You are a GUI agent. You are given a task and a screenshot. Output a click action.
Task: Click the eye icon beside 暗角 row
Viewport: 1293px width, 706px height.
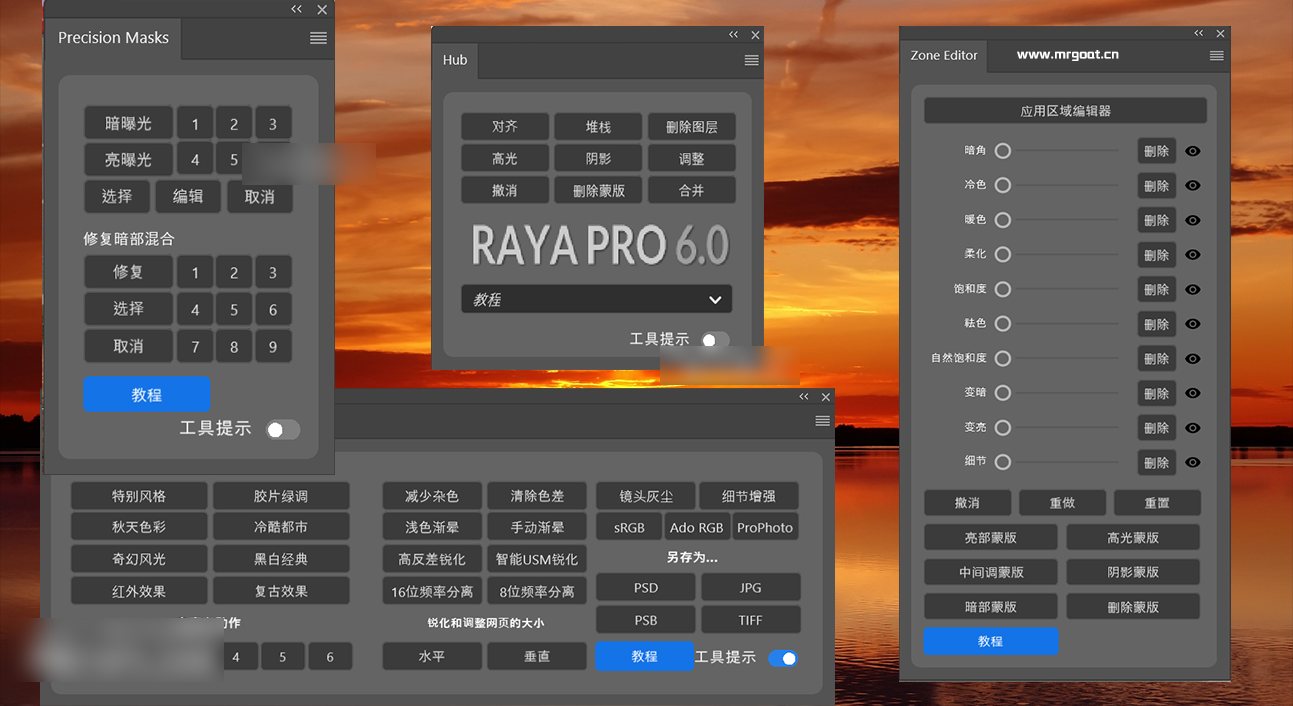coord(1193,151)
